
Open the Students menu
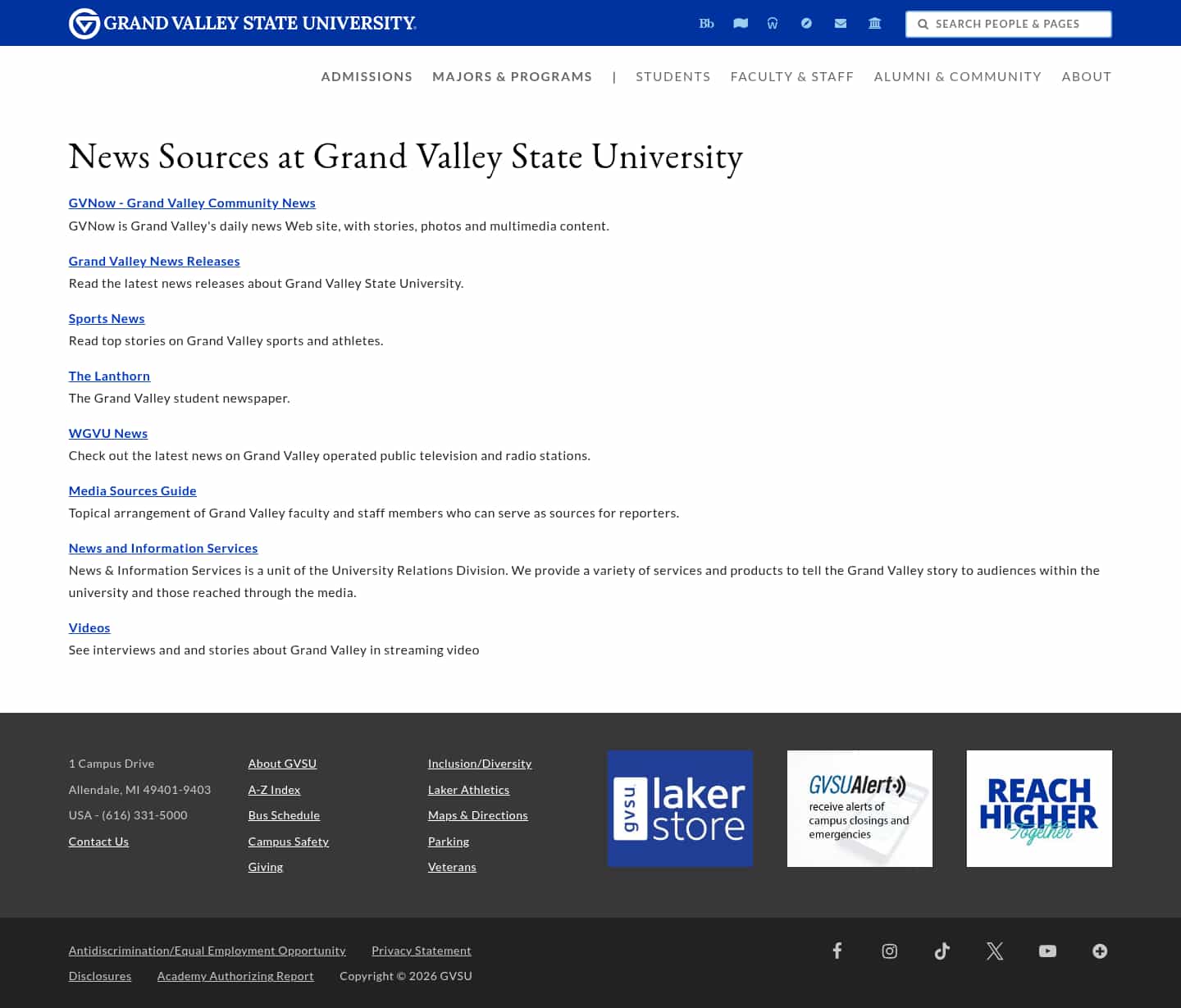click(673, 76)
